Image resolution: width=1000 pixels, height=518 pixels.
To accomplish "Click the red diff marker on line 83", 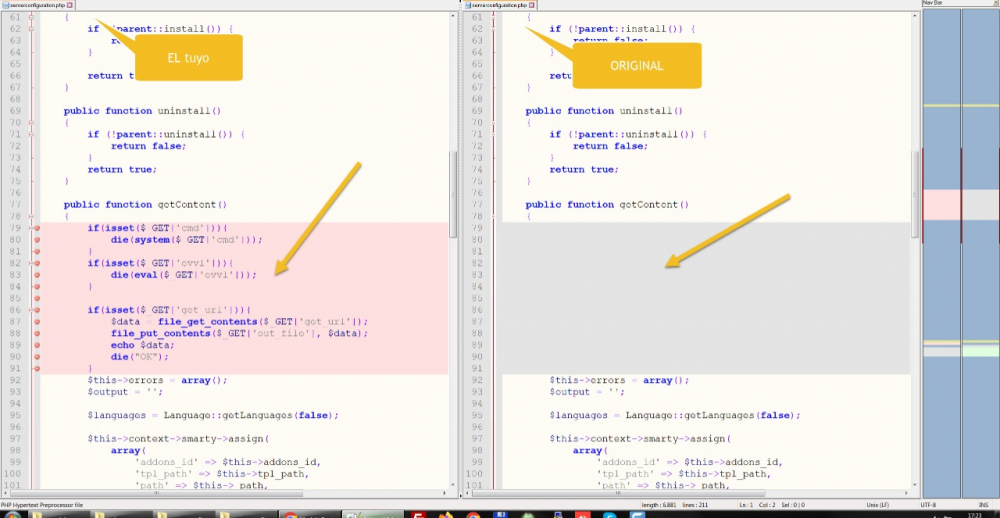I will coord(37,275).
